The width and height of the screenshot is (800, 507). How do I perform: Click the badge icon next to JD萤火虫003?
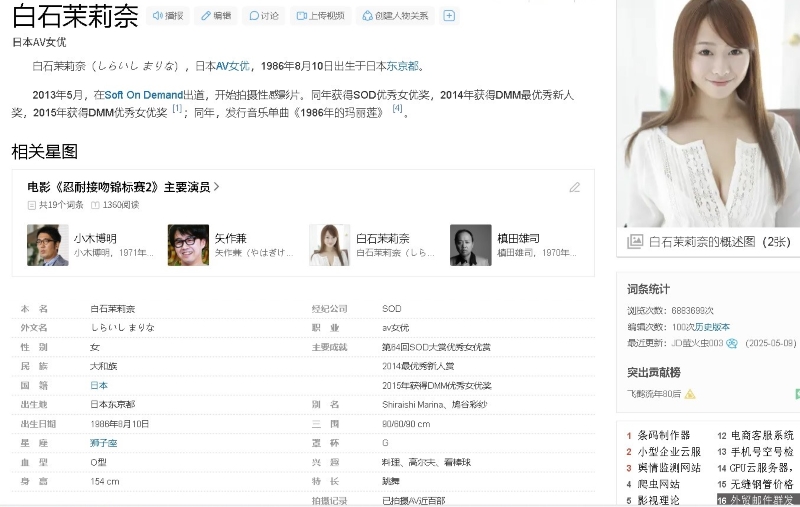732,343
